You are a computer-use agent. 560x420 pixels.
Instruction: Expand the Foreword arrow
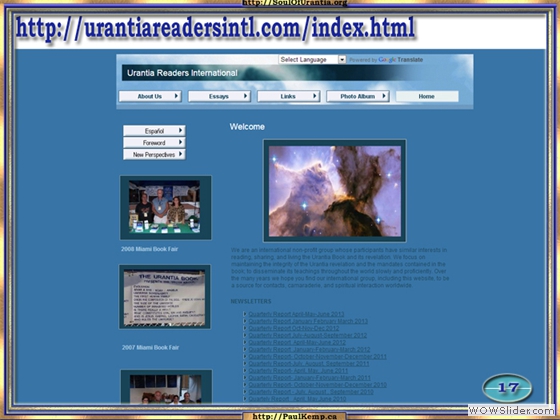click(x=180, y=142)
